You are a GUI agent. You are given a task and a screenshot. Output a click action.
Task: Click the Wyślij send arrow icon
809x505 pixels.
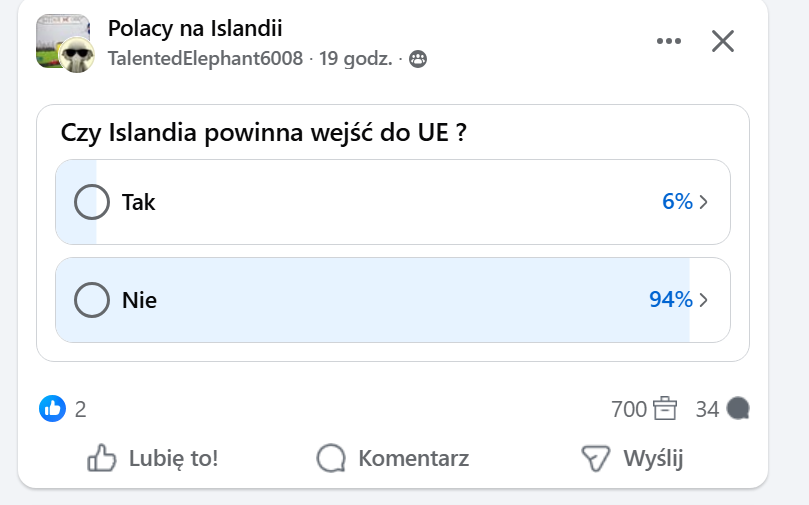point(596,459)
